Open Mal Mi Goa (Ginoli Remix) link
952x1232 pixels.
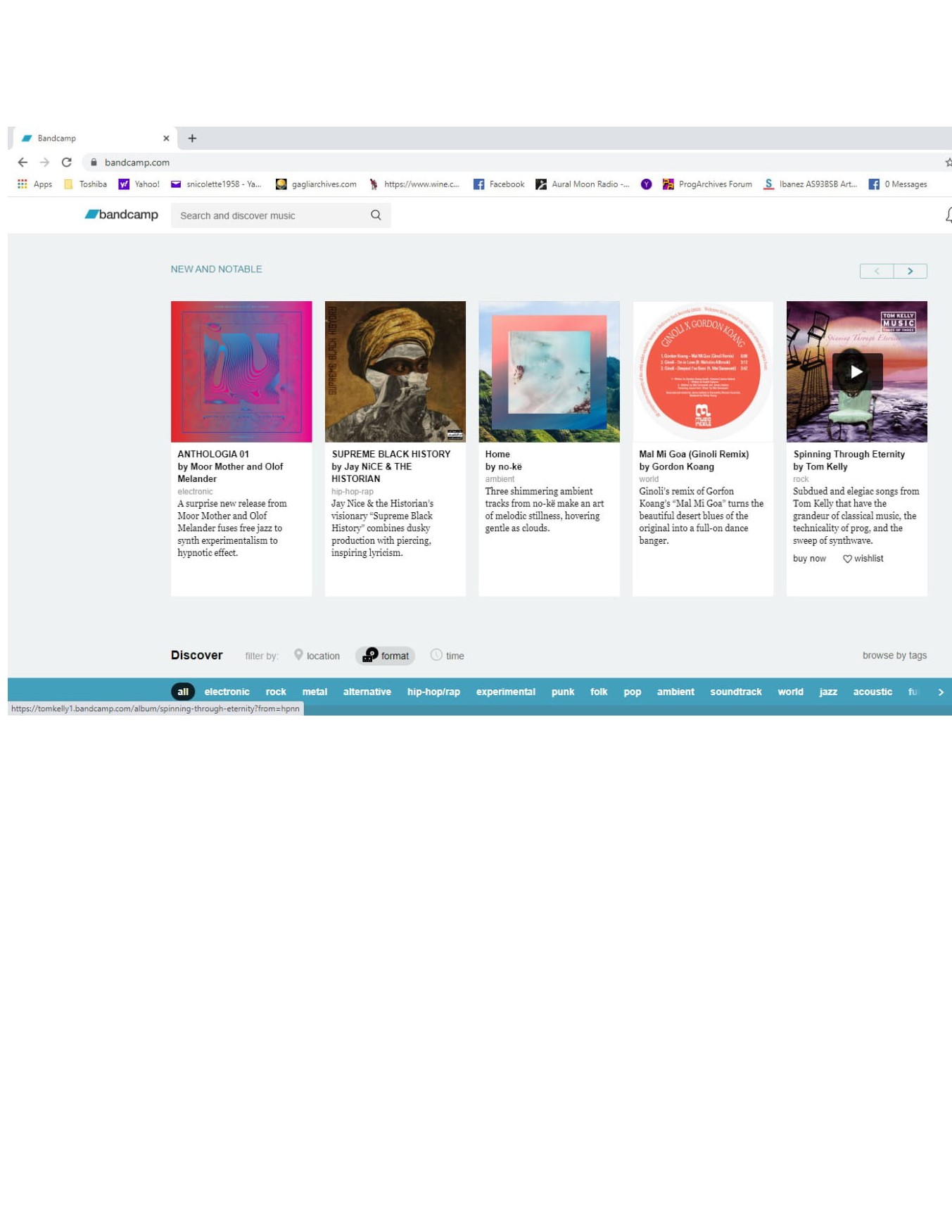(x=694, y=455)
